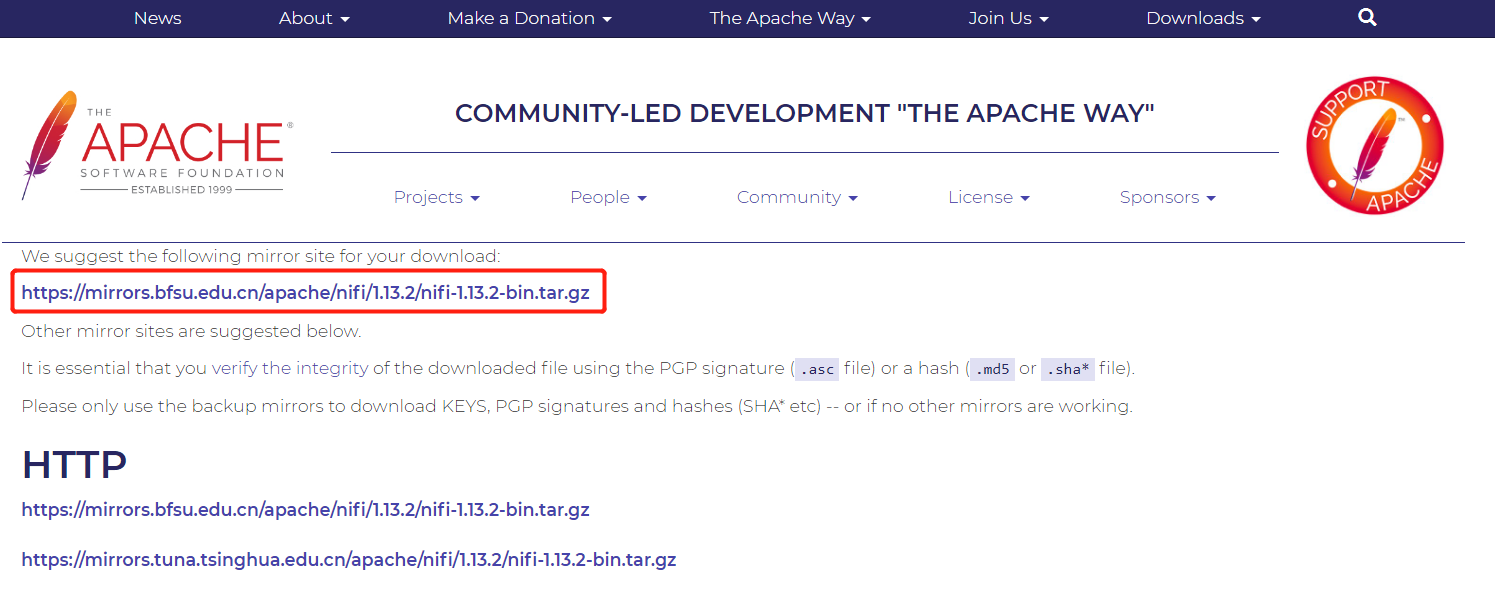
Task: Open site search with the magnifier icon
Action: click(1366, 17)
